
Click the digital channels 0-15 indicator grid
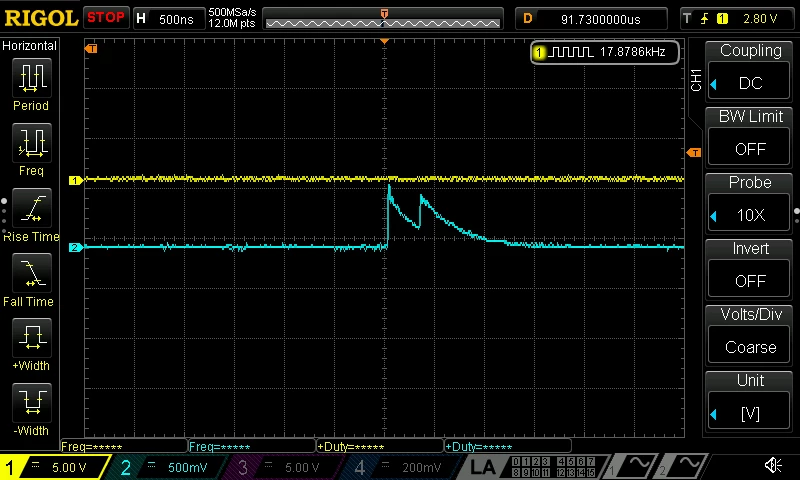coord(553,467)
